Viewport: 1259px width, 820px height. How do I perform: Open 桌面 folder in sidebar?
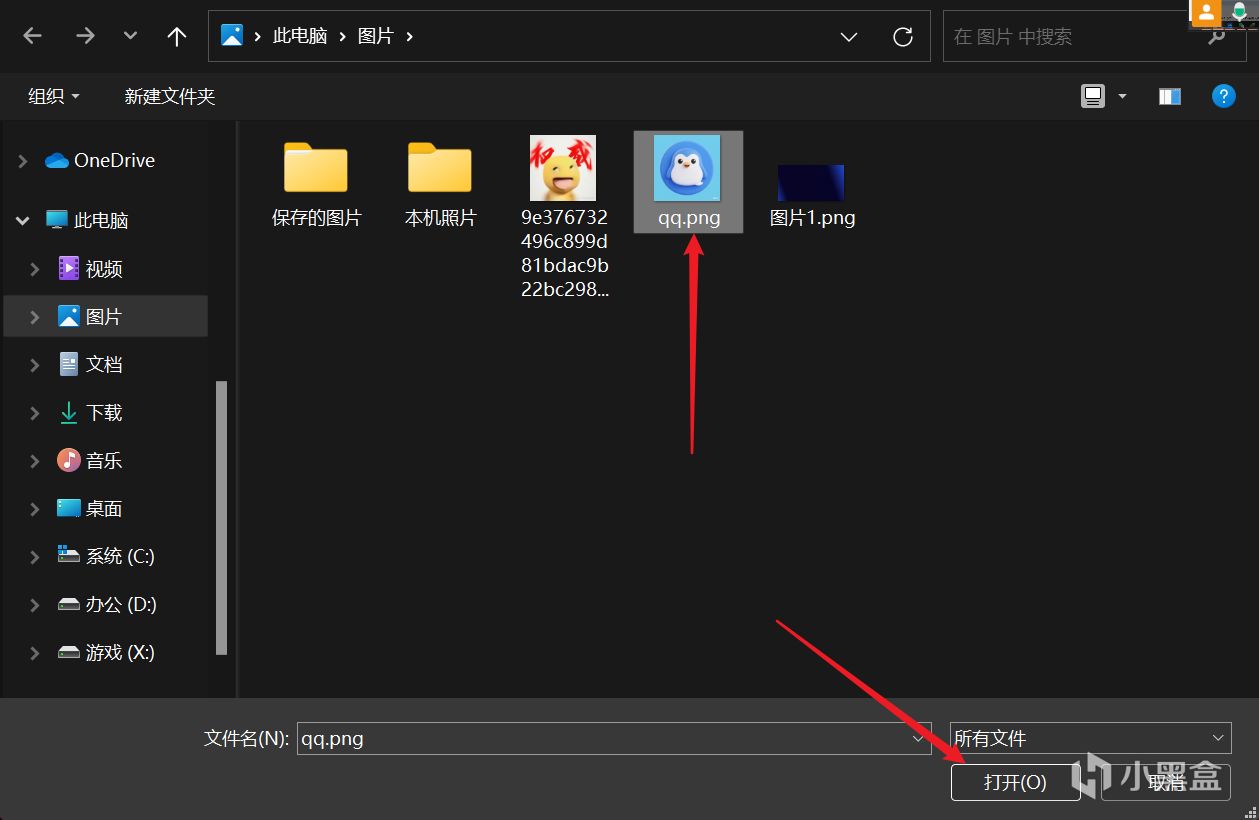click(90, 508)
